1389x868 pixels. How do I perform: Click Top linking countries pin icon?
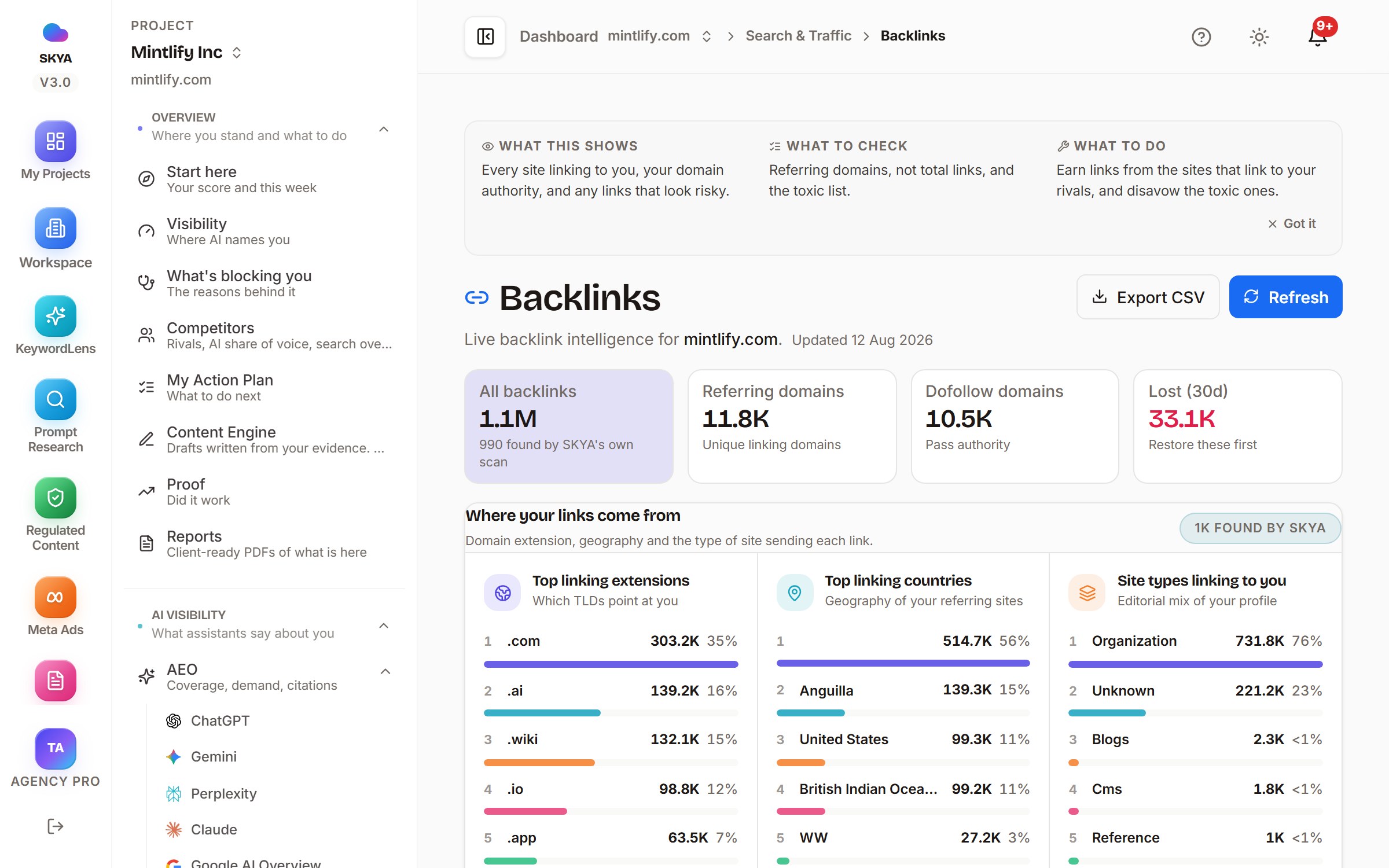[x=795, y=593]
